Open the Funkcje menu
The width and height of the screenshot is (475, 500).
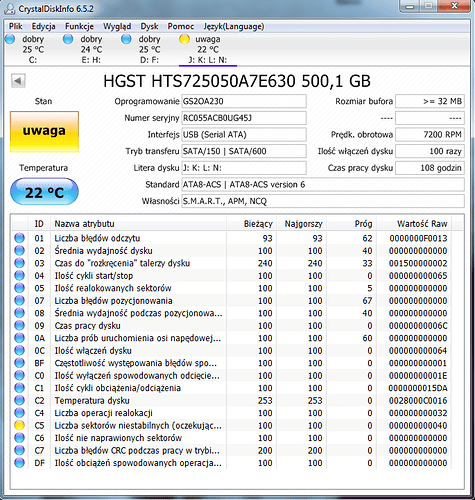pos(79,26)
